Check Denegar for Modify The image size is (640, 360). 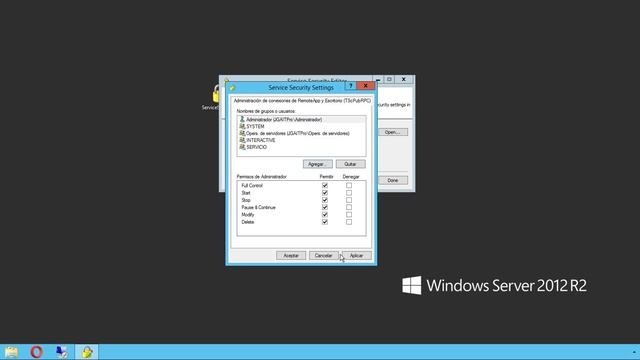pos(349,215)
